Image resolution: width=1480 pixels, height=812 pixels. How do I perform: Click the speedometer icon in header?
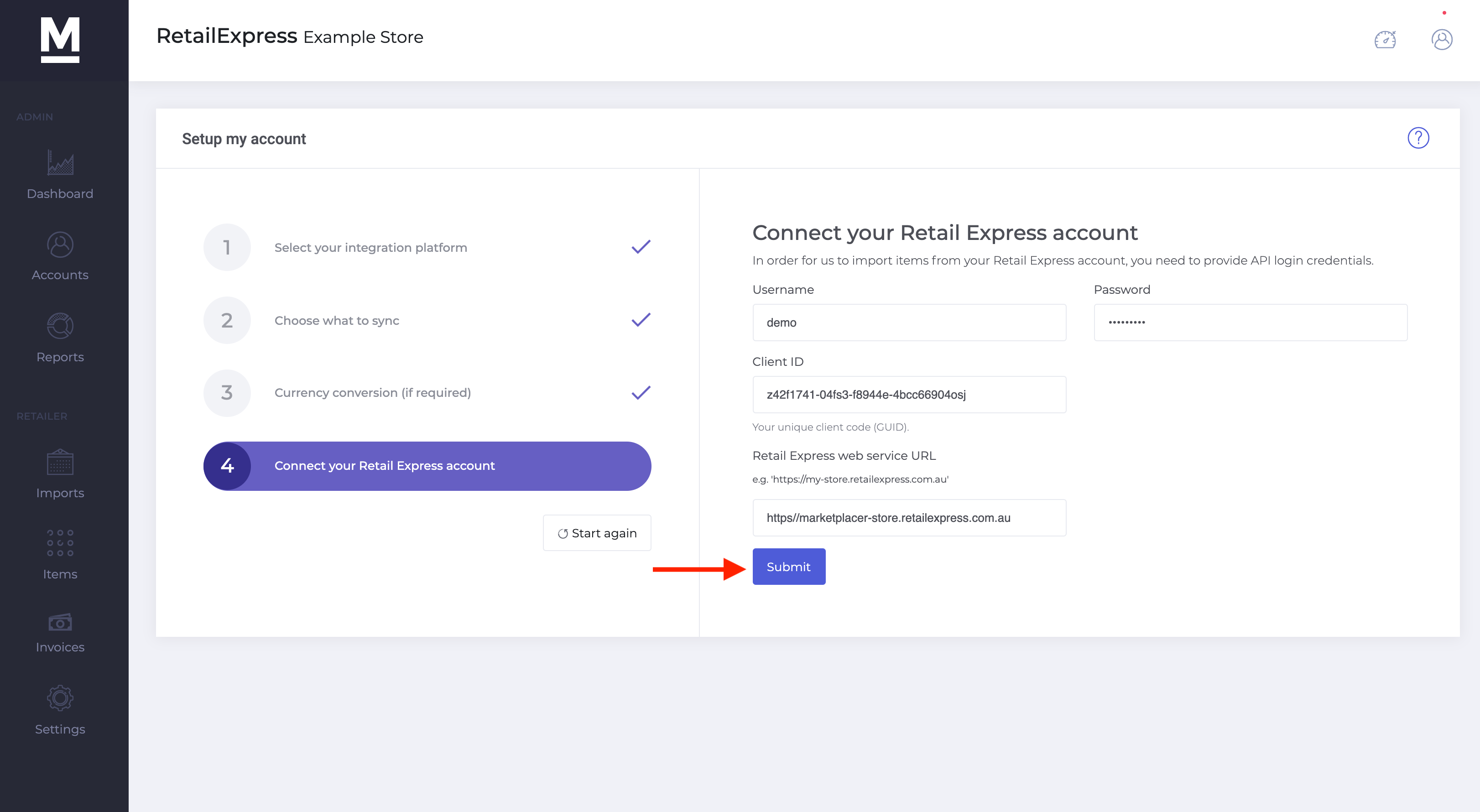(x=1385, y=40)
